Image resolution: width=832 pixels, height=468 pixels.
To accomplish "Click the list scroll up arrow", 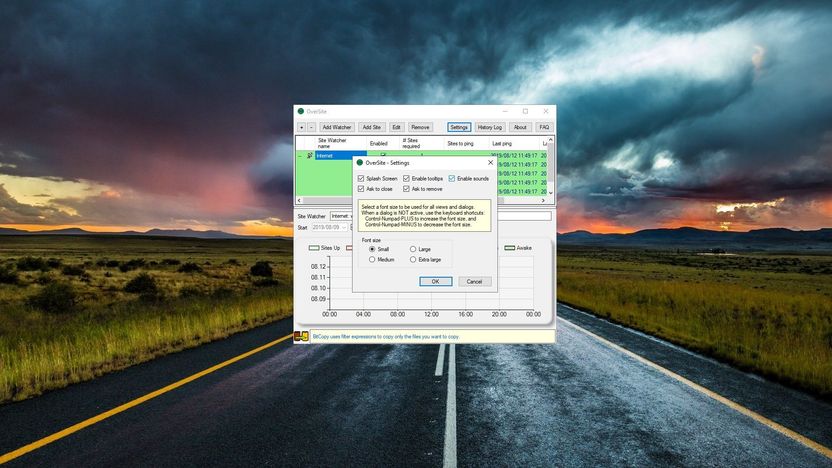I will [550, 140].
